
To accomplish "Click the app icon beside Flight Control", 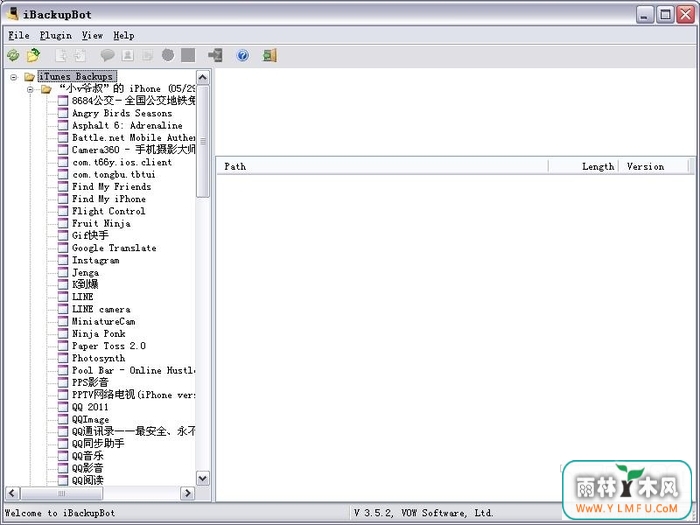I will 63,211.
